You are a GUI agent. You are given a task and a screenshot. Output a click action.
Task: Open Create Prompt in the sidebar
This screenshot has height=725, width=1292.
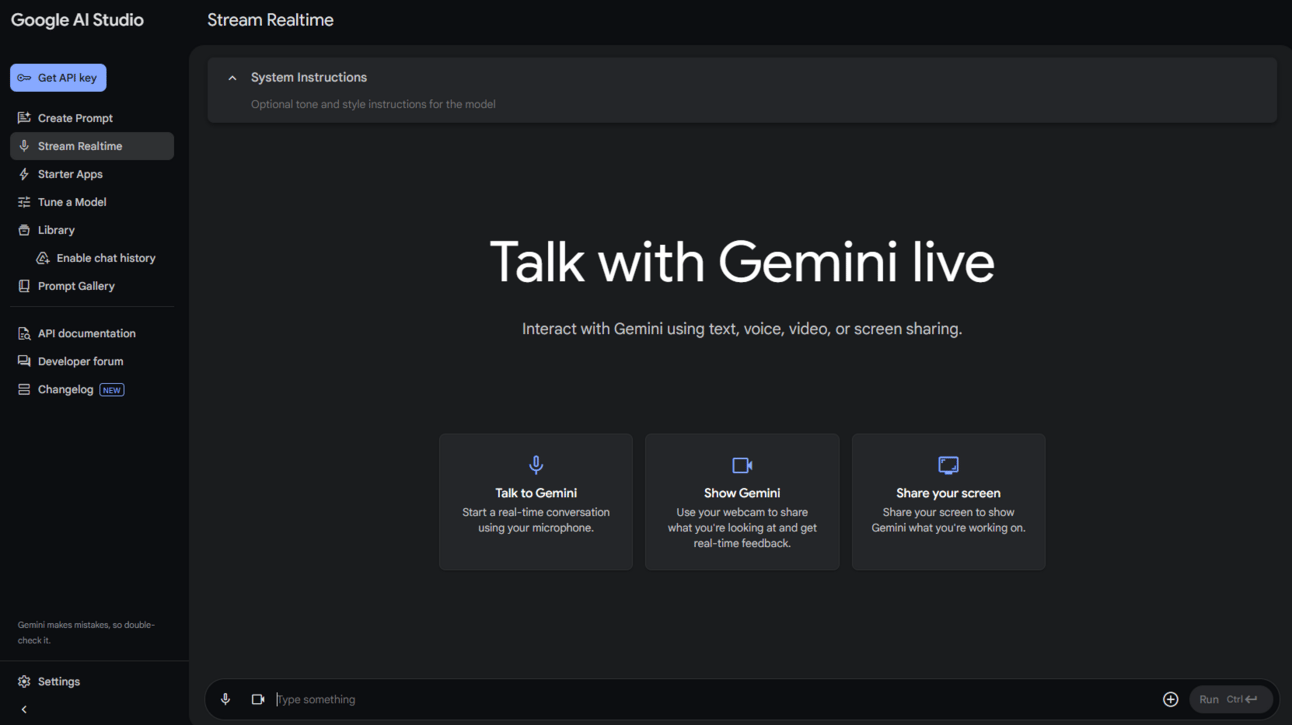pyautogui.click(x=75, y=118)
